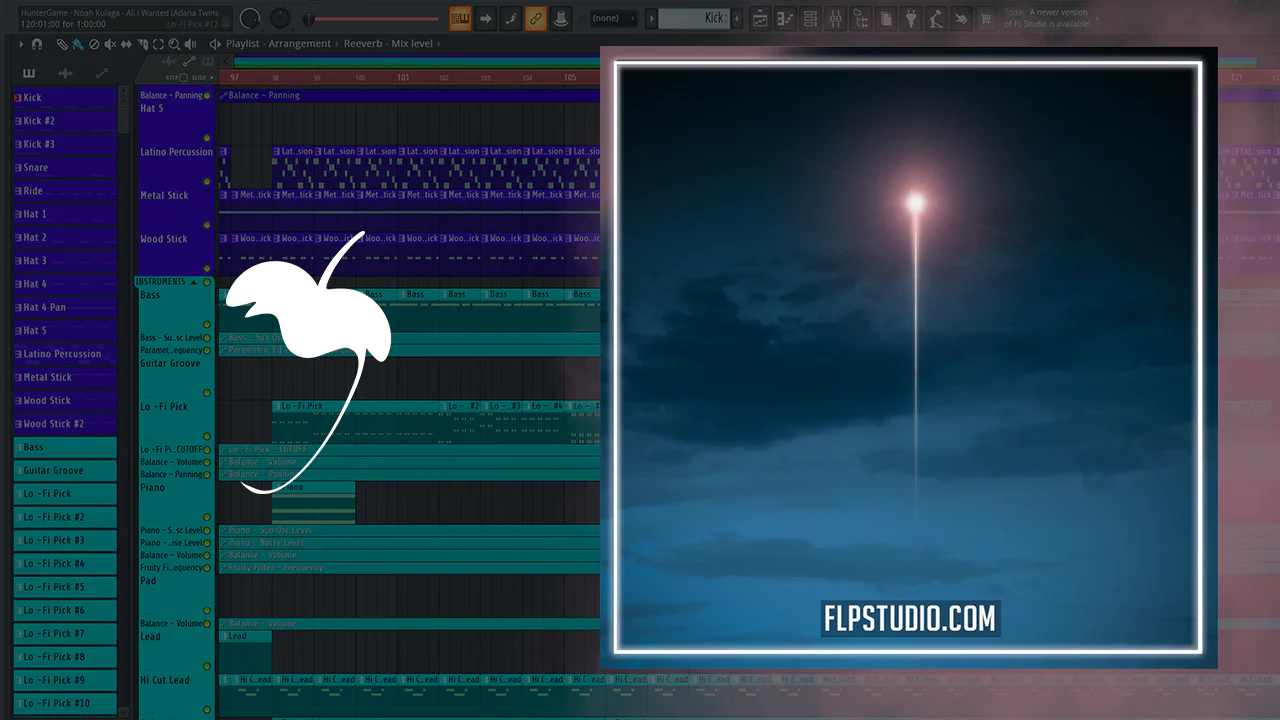This screenshot has width=1280, height=720.
Task: Select the Snare pattern in picker
Action: point(65,168)
